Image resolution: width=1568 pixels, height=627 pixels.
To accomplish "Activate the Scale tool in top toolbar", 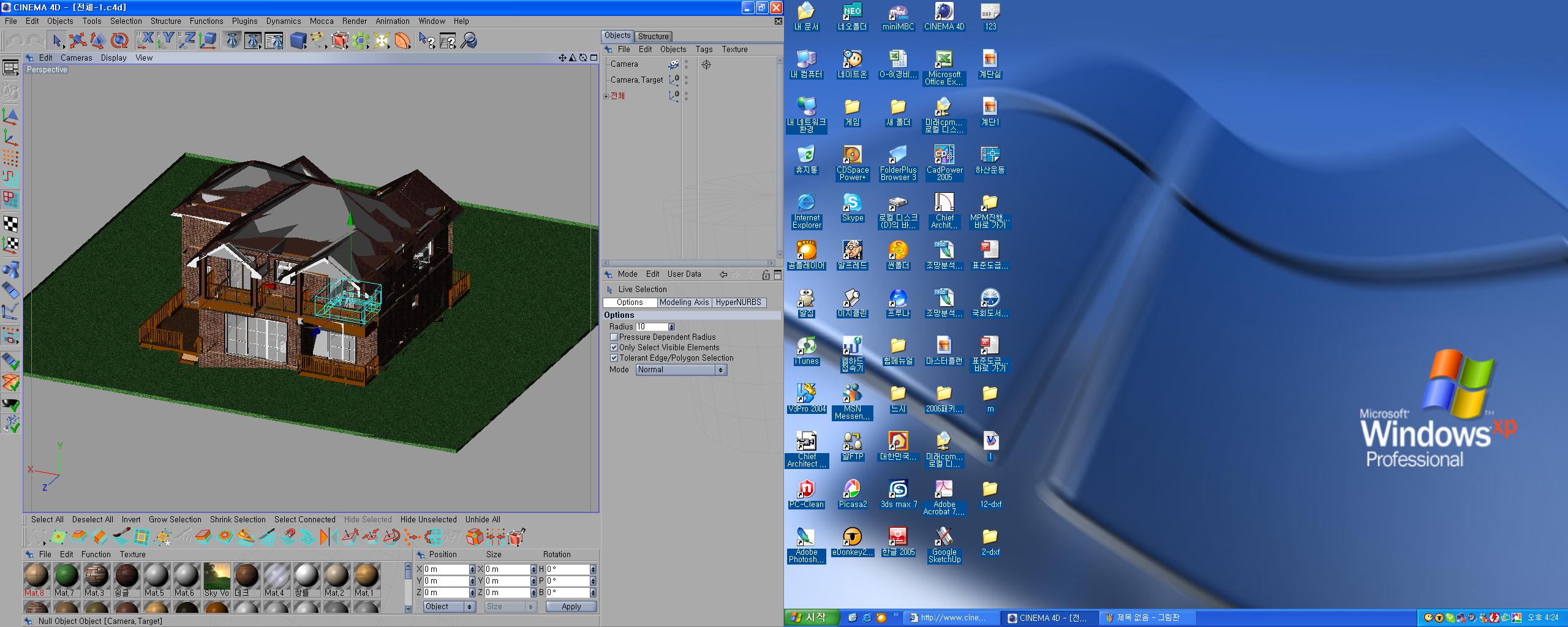I will click(x=98, y=41).
